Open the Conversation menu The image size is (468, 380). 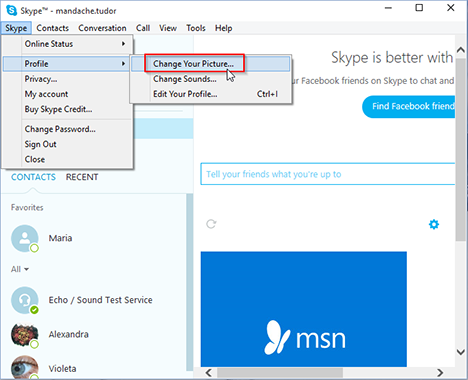[102, 28]
